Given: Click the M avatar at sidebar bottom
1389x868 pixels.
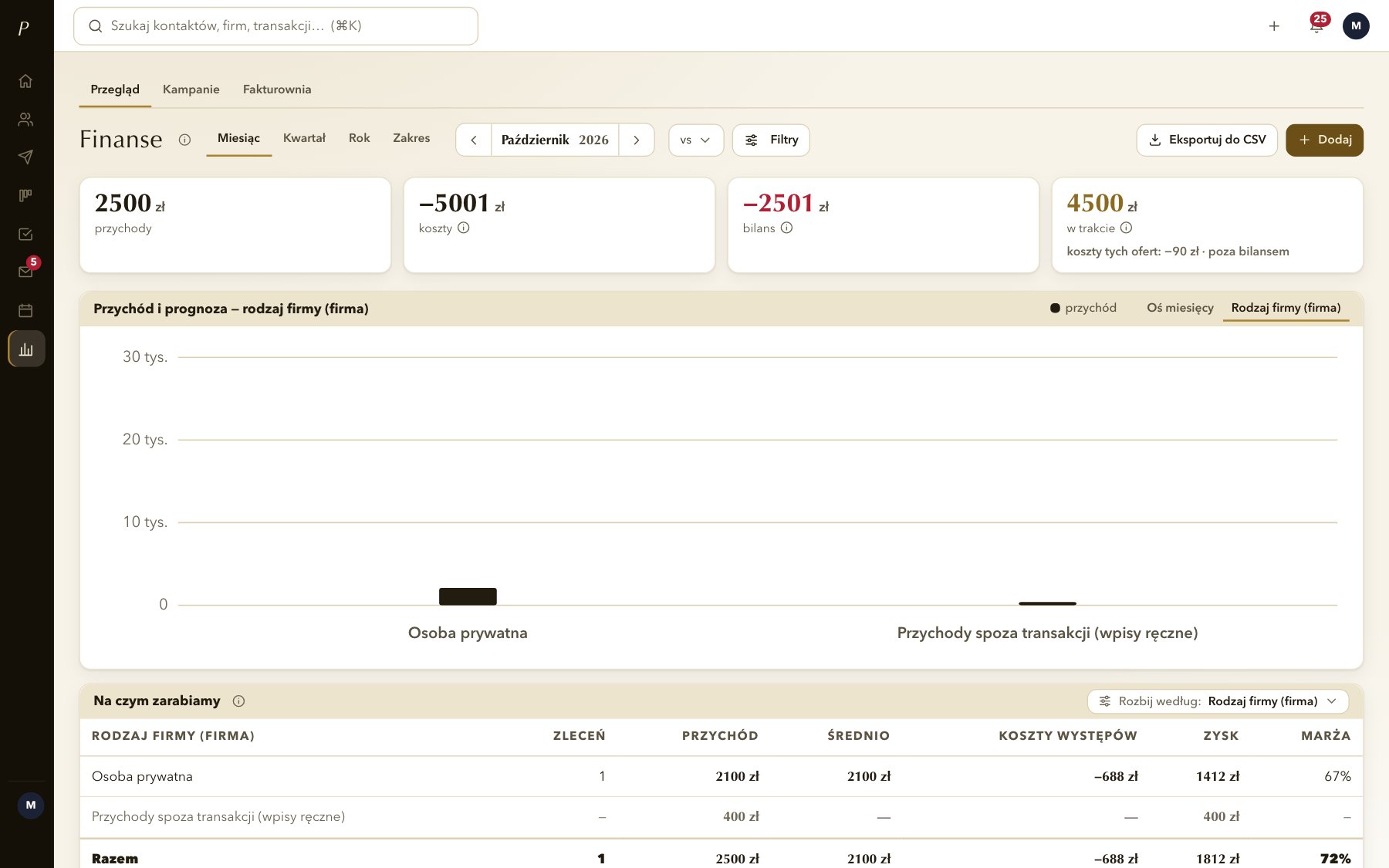Looking at the screenshot, I should (31, 805).
